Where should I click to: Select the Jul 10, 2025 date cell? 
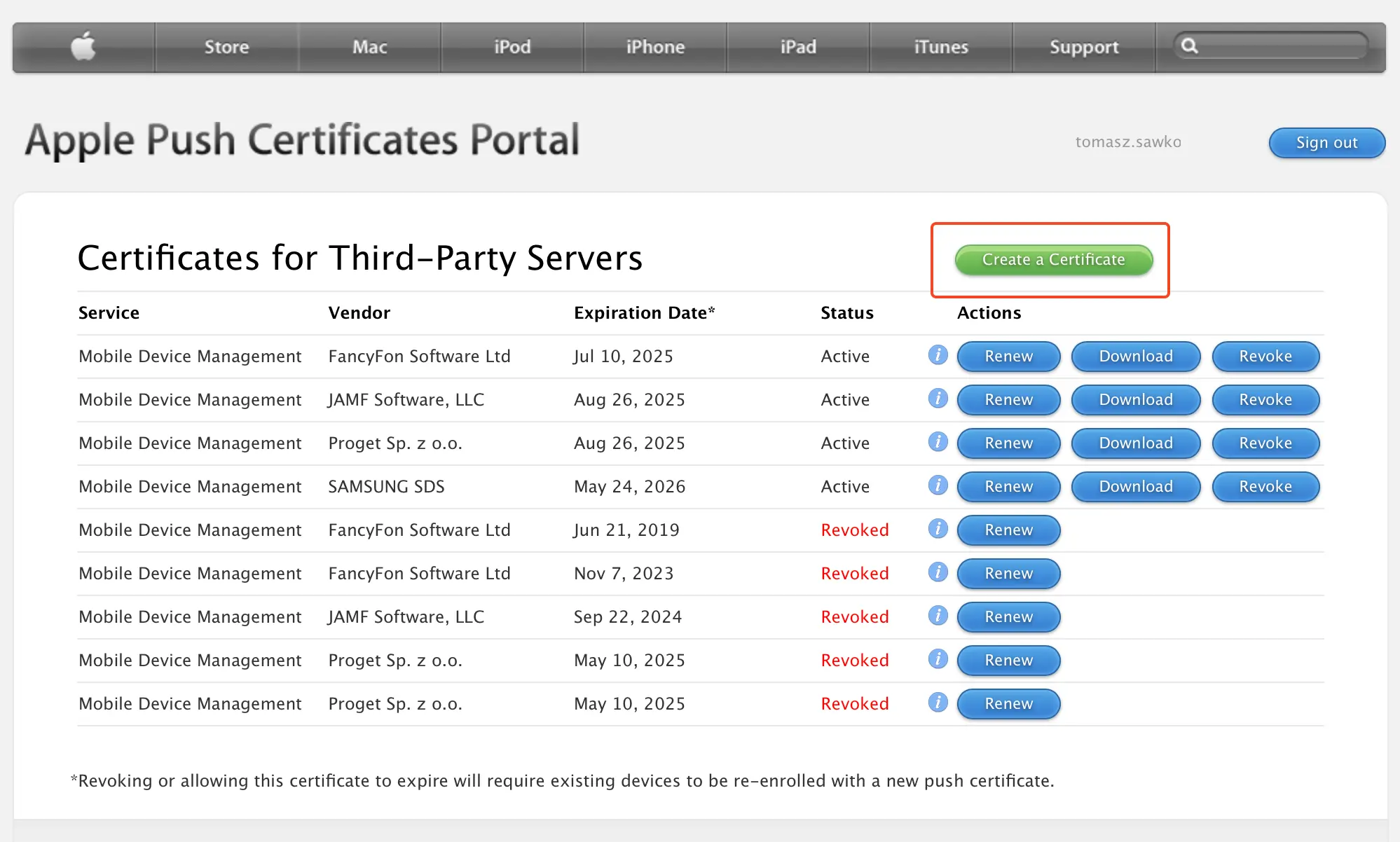pyautogui.click(x=623, y=357)
